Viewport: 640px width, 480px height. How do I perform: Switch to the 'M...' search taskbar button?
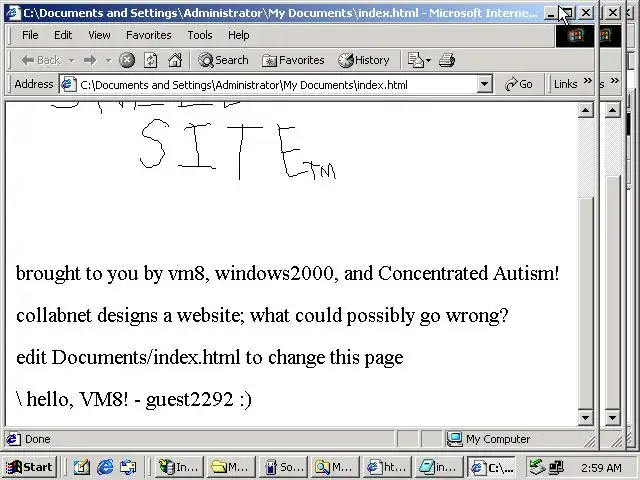point(335,467)
